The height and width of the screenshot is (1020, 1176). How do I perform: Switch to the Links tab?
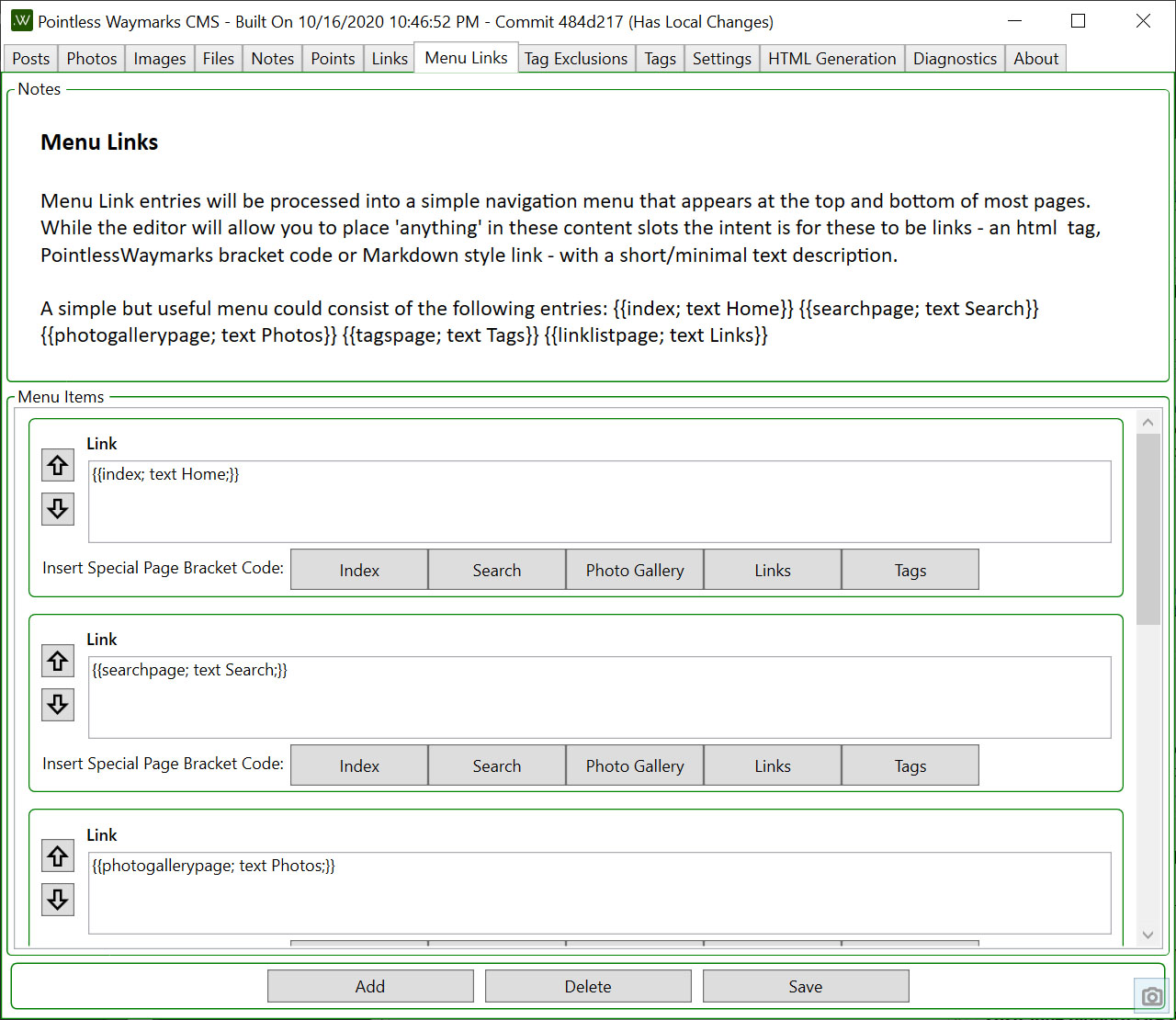pyautogui.click(x=390, y=58)
